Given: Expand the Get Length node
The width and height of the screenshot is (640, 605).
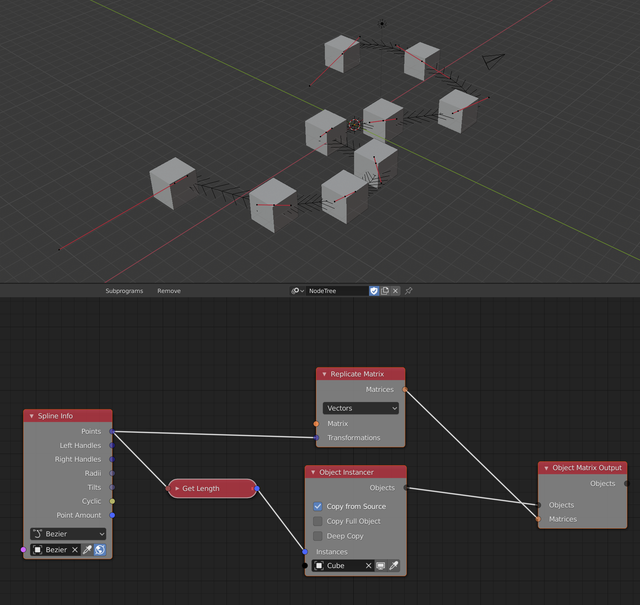Looking at the screenshot, I should [177, 488].
